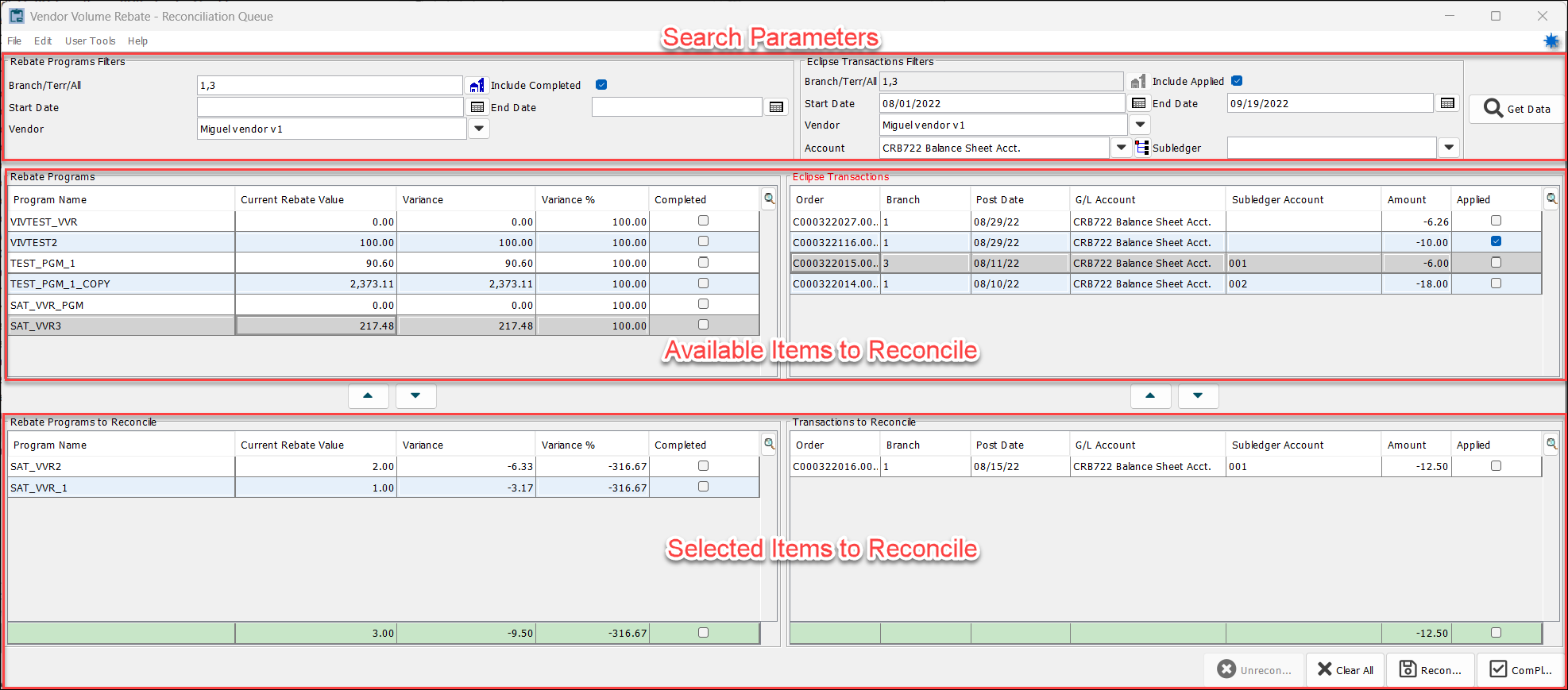
Task: Open the Rebate Programs End Date calendar
Action: pyautogui.click(x=776, y=107)
